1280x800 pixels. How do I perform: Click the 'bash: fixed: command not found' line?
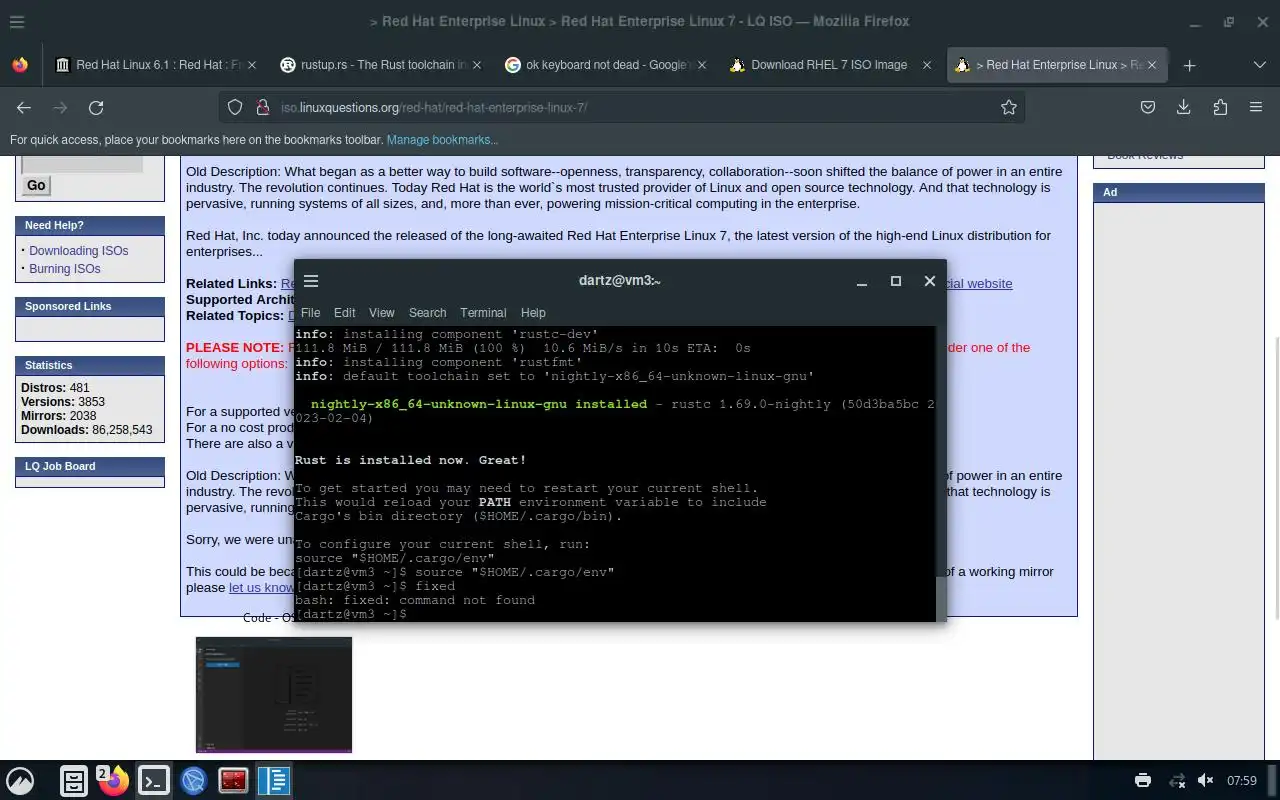point(415,600)
